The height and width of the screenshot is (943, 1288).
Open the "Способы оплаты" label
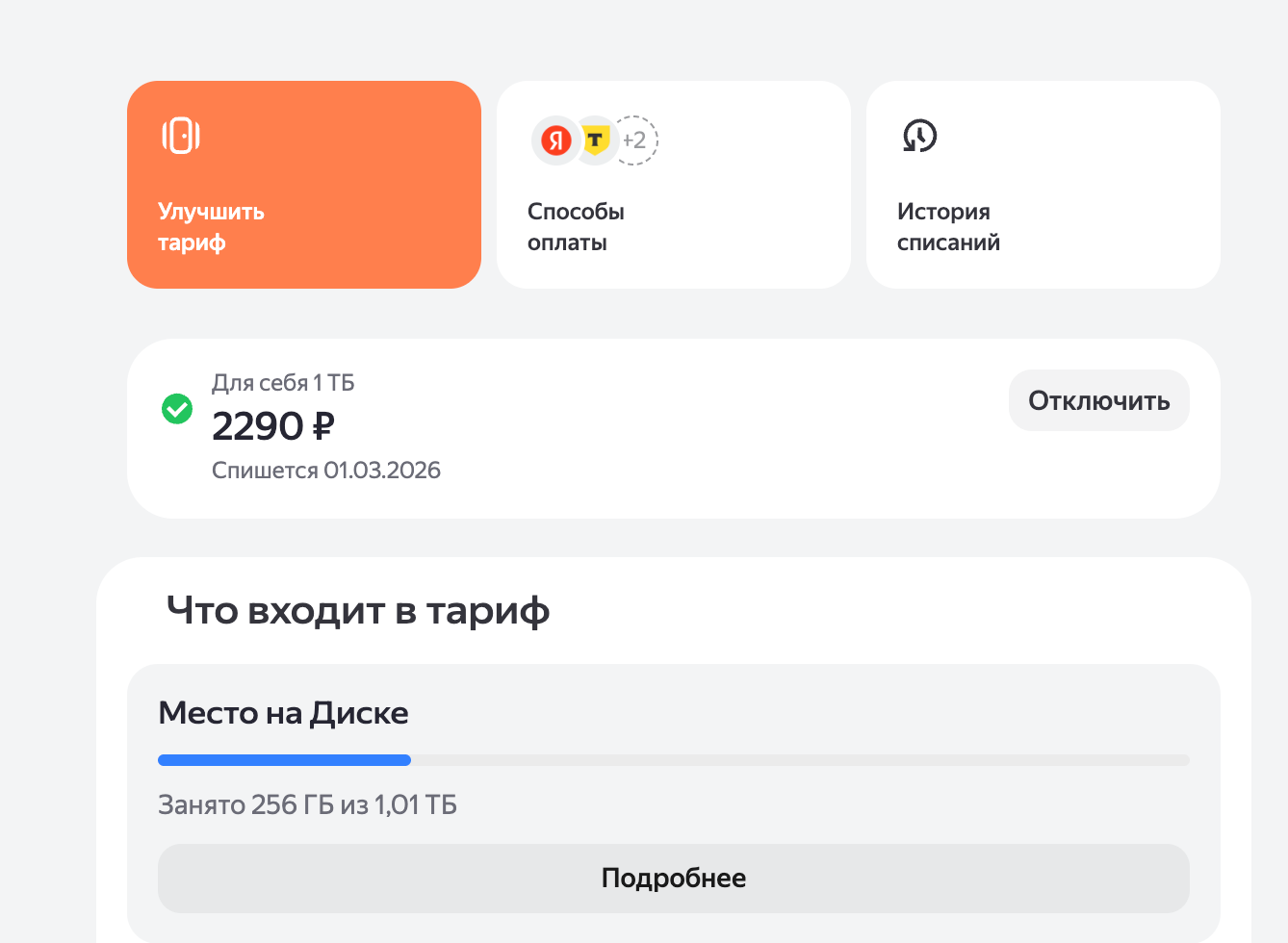point(576,227)
